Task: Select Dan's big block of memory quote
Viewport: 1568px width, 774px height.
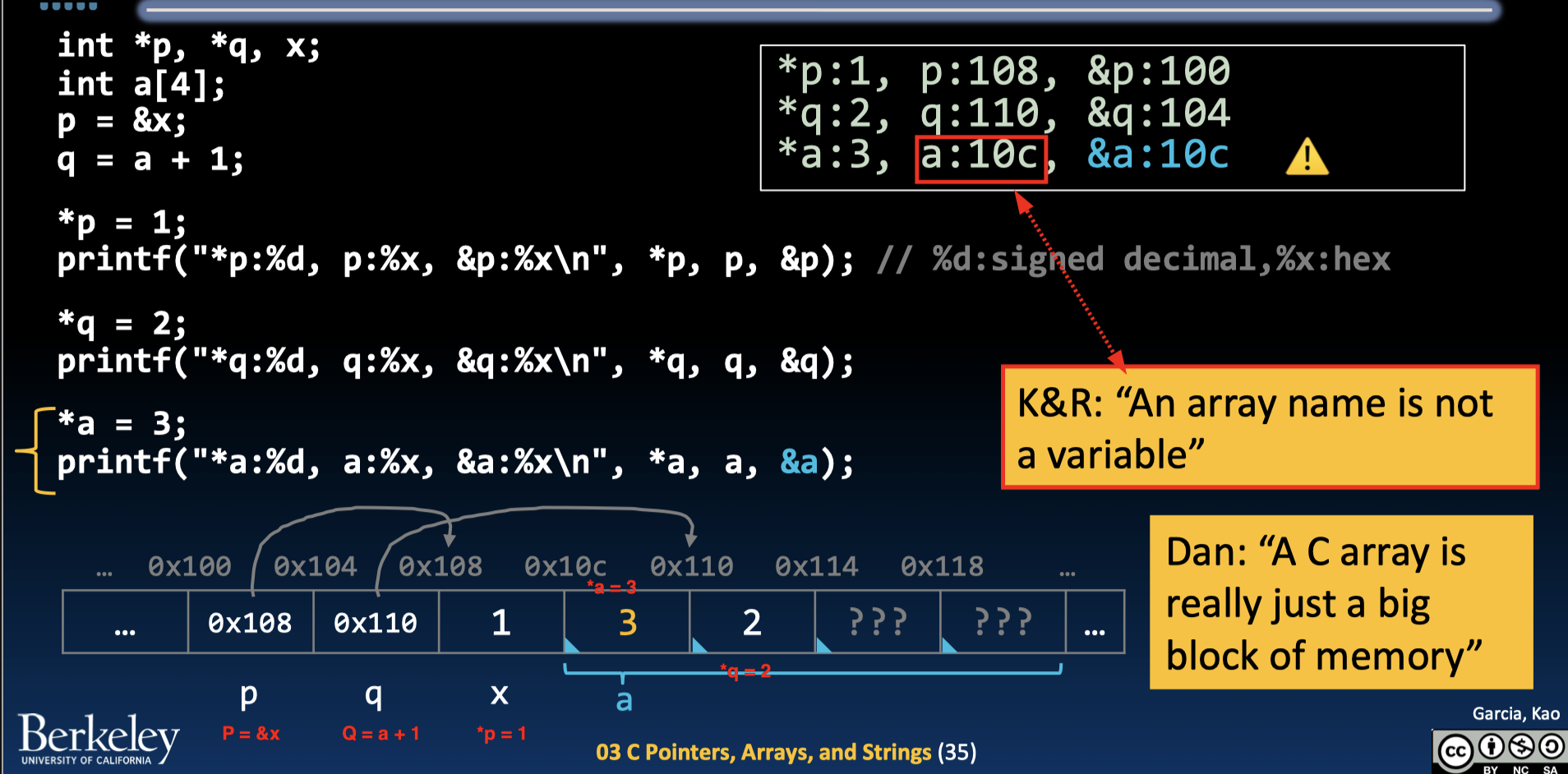Action: [1340, 602]
